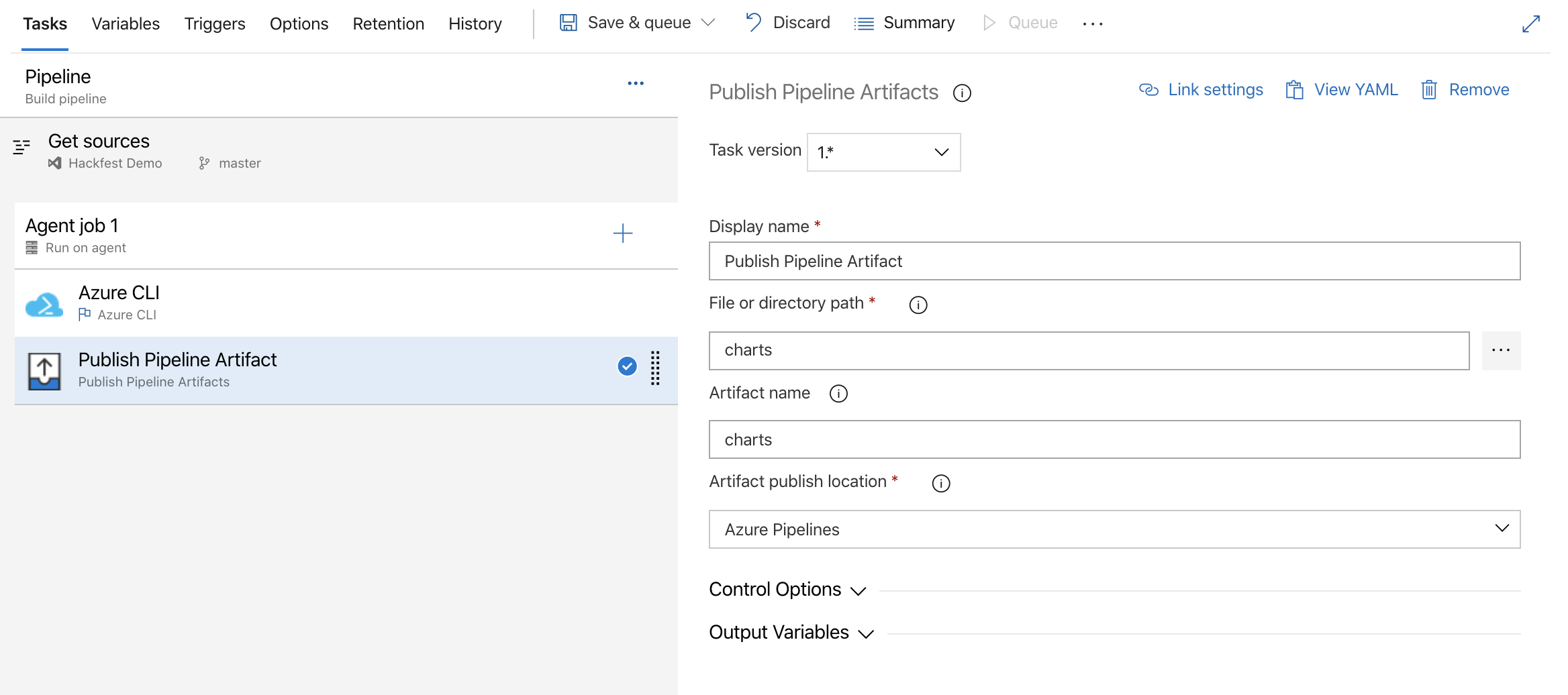Screen dimensions: 1568x695
Task: Click the File or directory path field
Action: [1089, 350]
